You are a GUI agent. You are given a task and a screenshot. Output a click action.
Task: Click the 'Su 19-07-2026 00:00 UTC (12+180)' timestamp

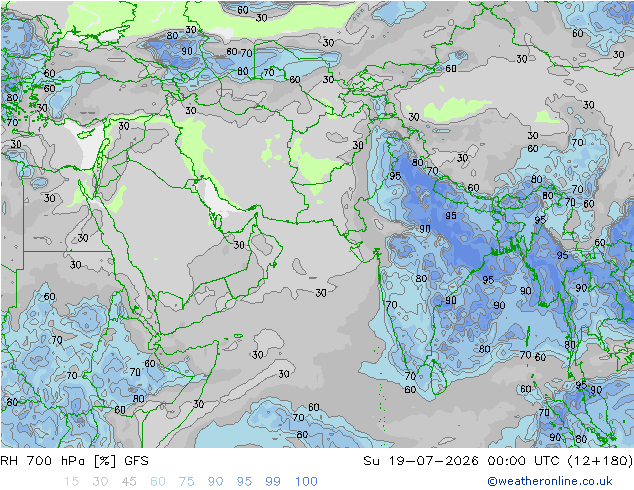(x=498, y=461)
